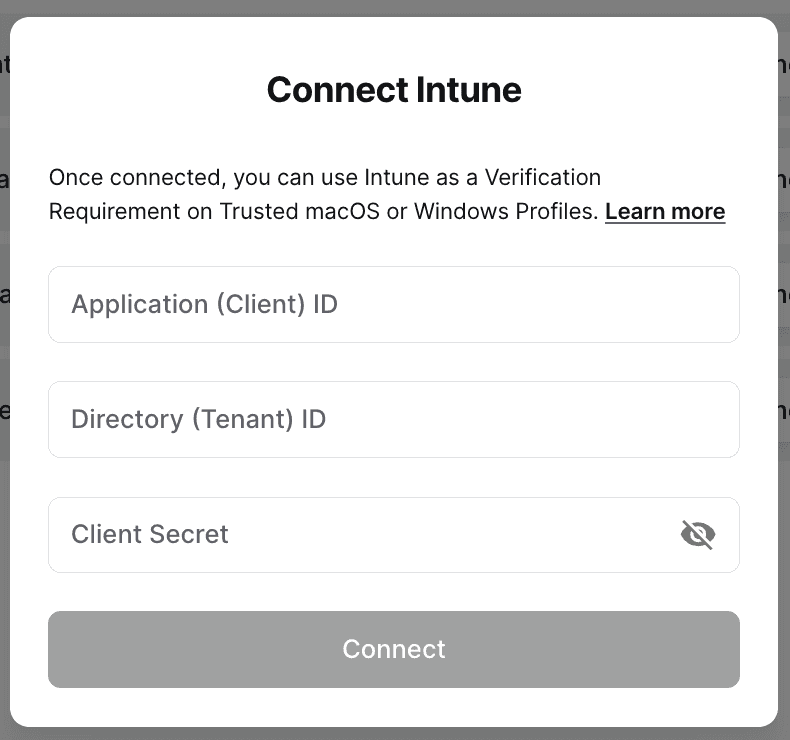The image size is (790, 740).
Task: Show the hidden Client Secret value
Action: [x=697, y=535]
